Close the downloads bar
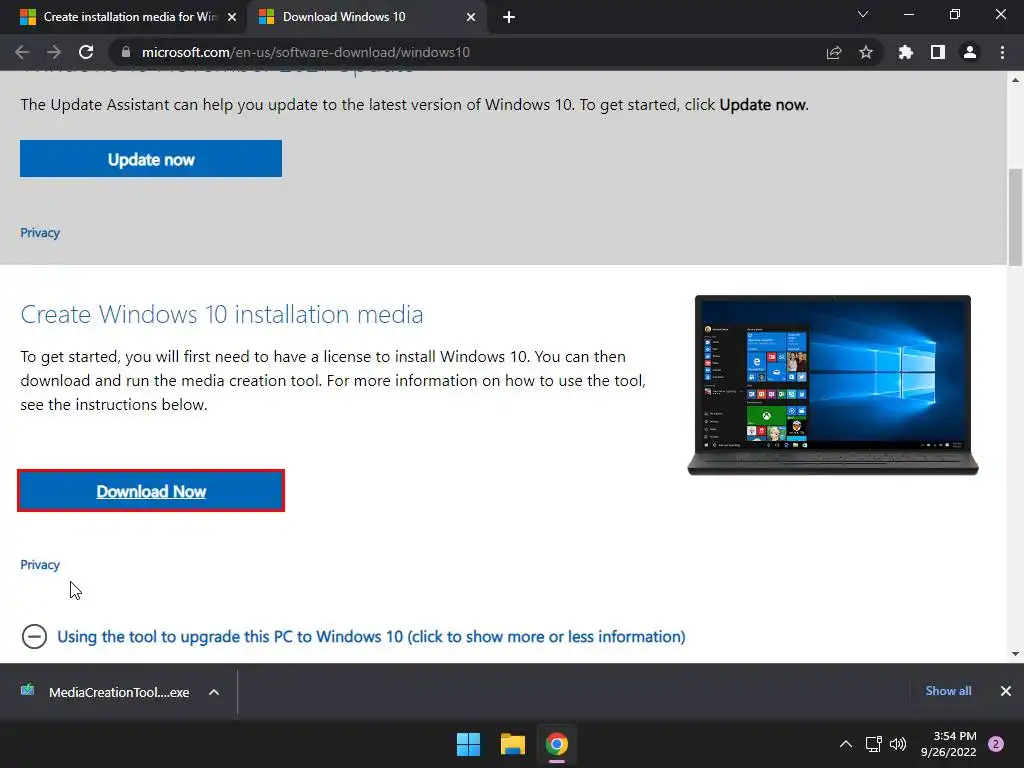Image resolution: width=1024 pixels, height=768 pixels. [1006, 691]
